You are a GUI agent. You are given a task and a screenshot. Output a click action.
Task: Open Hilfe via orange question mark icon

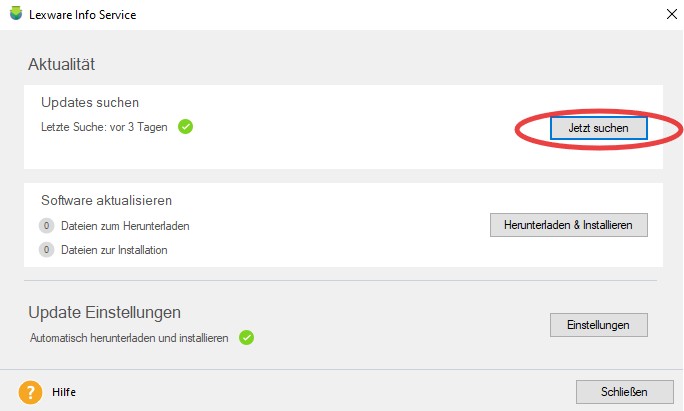point(30,392)
